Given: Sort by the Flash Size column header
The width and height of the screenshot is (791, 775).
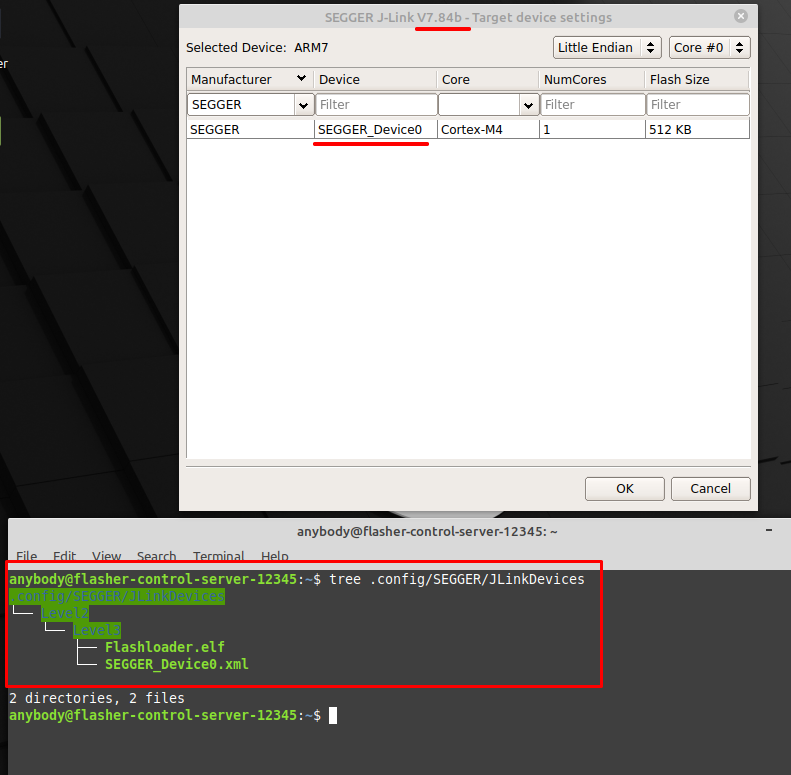Looking at the screenshot, I should point(697,79).
